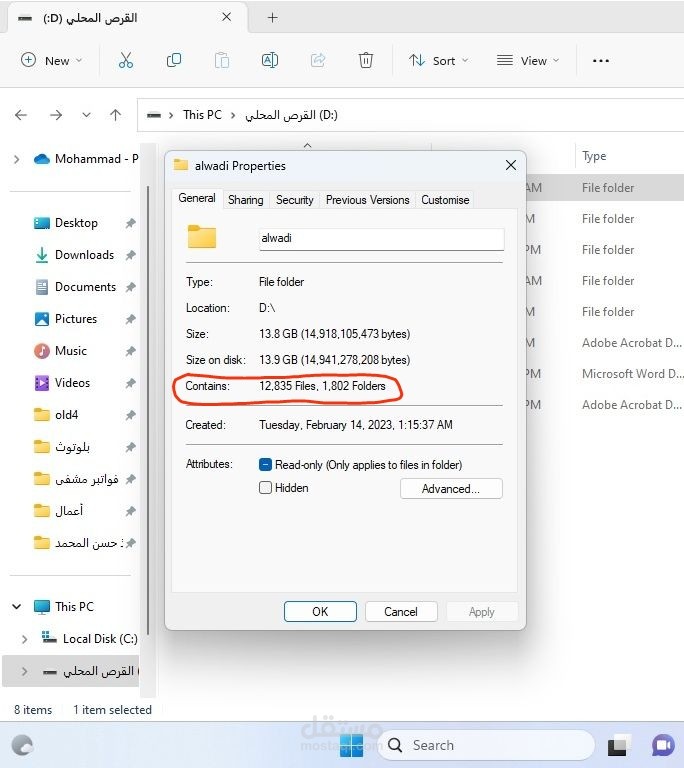Image resolution: width=684 pixels, height=768 pixels.
Task: Close the القرص المحلي (D:) tab
Action: click(x=226, y=17)
